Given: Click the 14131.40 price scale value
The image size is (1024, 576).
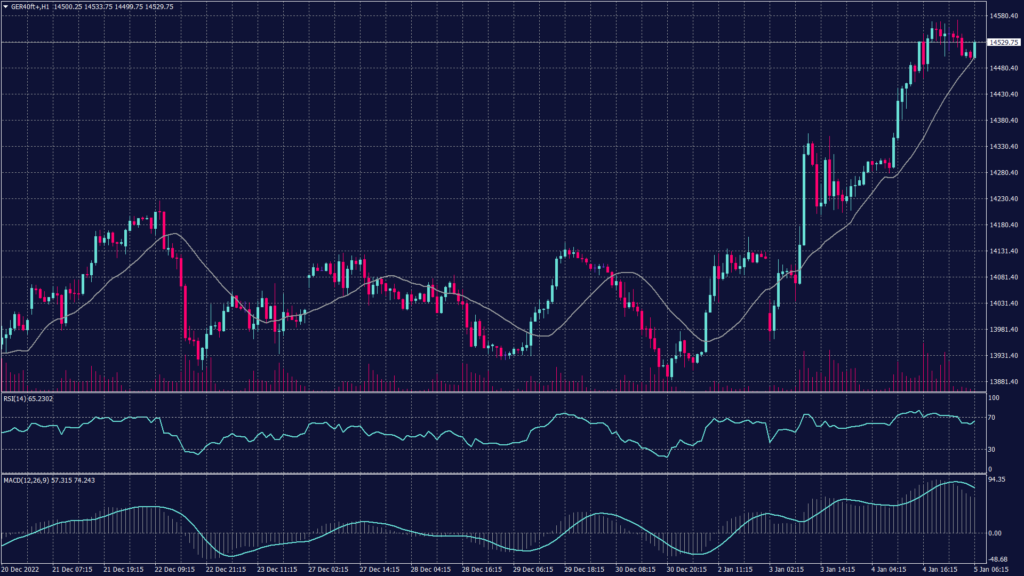Looking at the screenshot, I should (x=1002, y=251).
